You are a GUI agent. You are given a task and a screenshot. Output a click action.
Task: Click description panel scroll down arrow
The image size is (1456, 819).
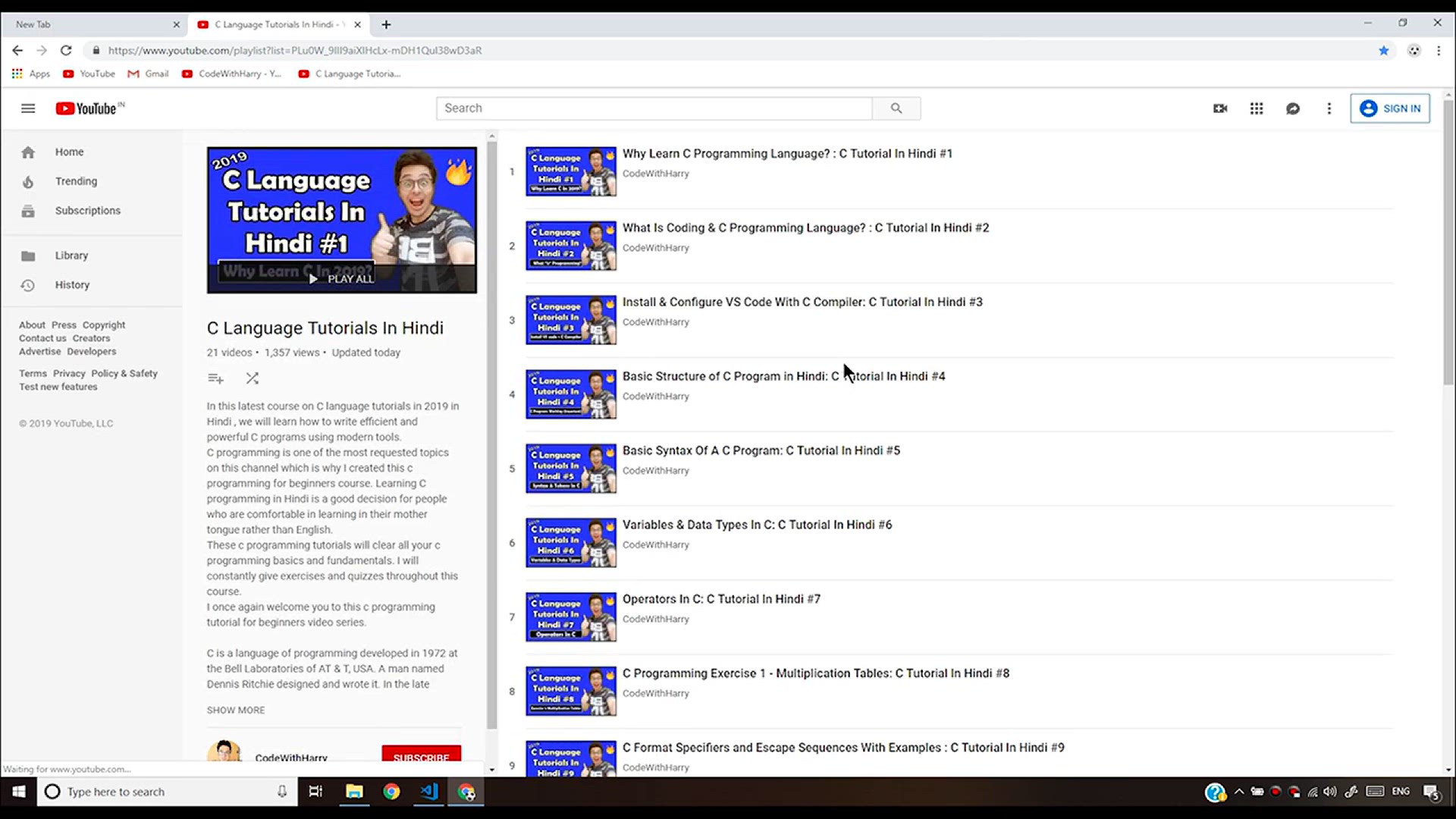[492, 770]
